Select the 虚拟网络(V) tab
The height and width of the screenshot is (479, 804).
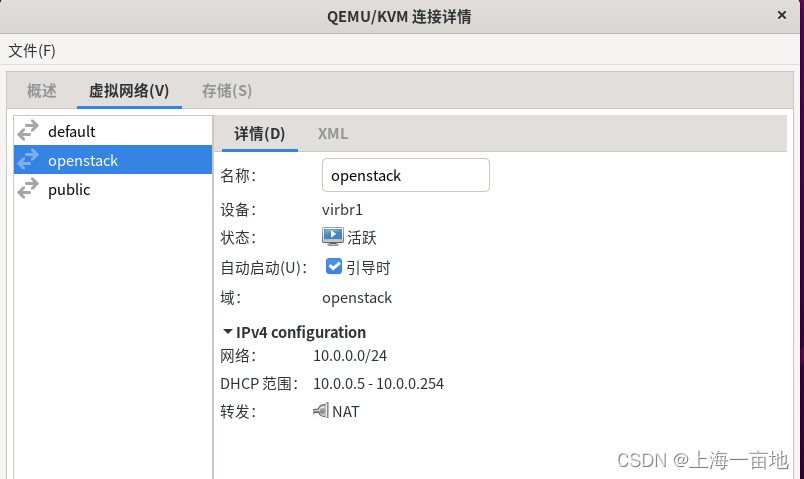click(x=129, y=91)
